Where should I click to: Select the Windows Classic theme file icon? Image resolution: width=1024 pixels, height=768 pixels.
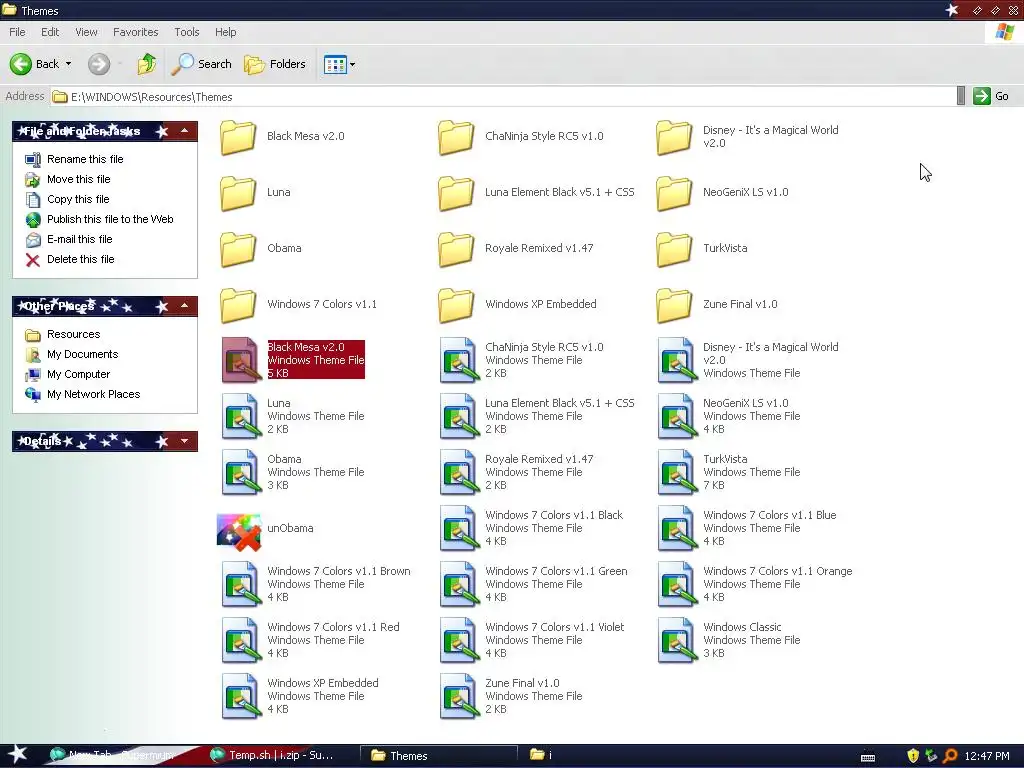coord(677,640)
